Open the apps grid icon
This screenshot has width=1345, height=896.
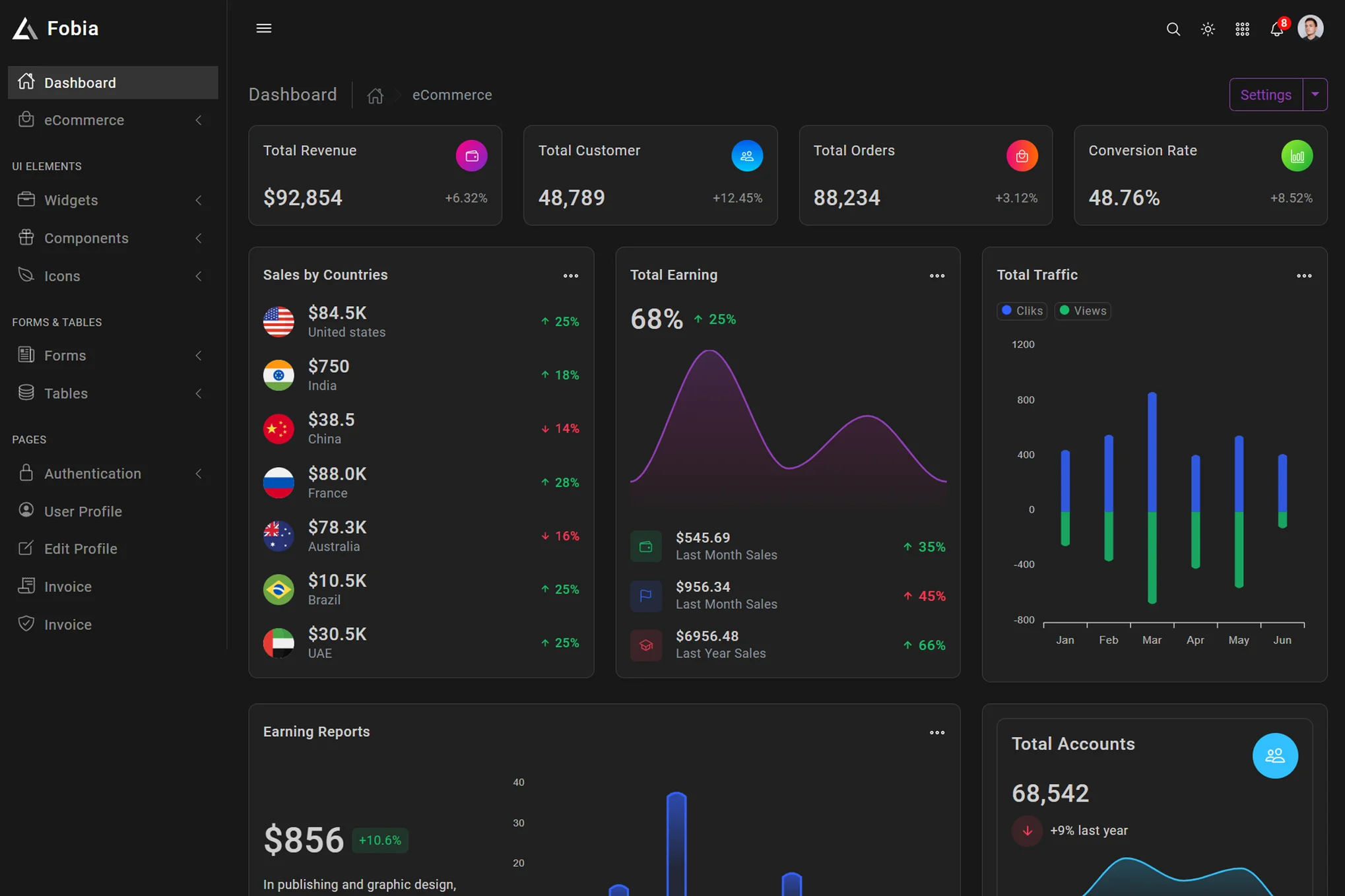point(1242,29)
